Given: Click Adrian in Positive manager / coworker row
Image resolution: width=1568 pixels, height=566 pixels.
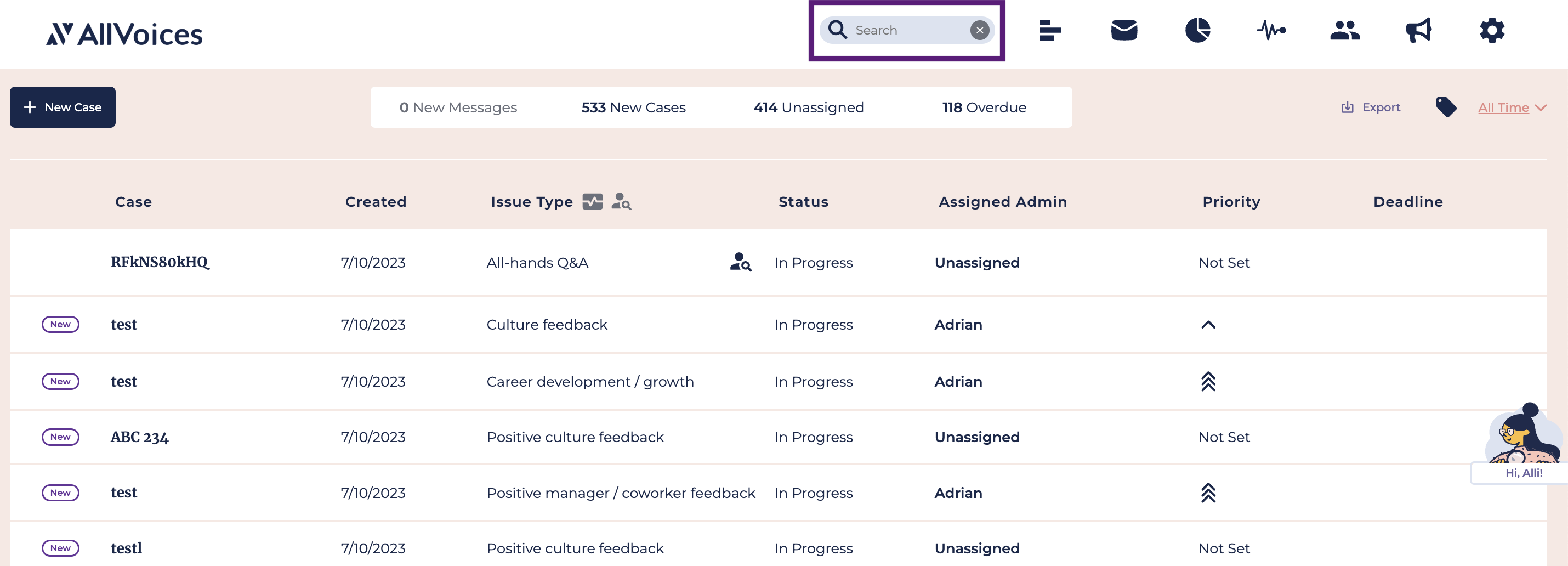Looking at the screenshot, I should 958,493.
